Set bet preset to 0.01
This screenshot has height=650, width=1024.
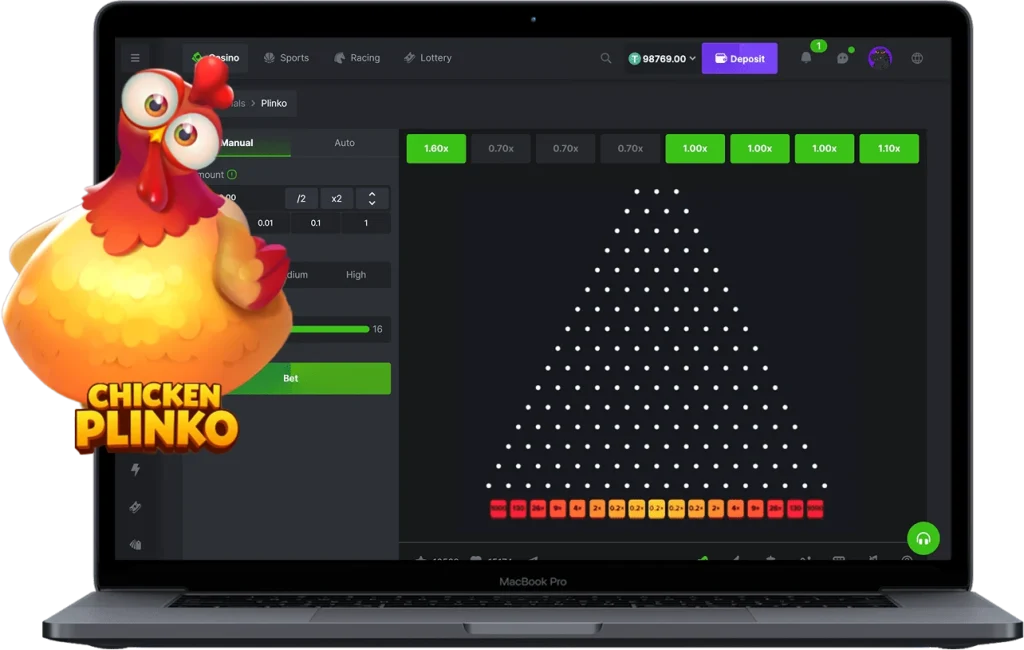(265, 223)
